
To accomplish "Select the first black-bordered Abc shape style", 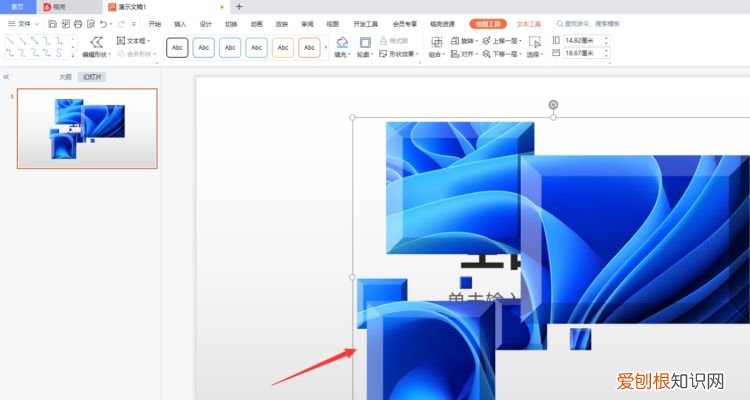I will 177,47.
